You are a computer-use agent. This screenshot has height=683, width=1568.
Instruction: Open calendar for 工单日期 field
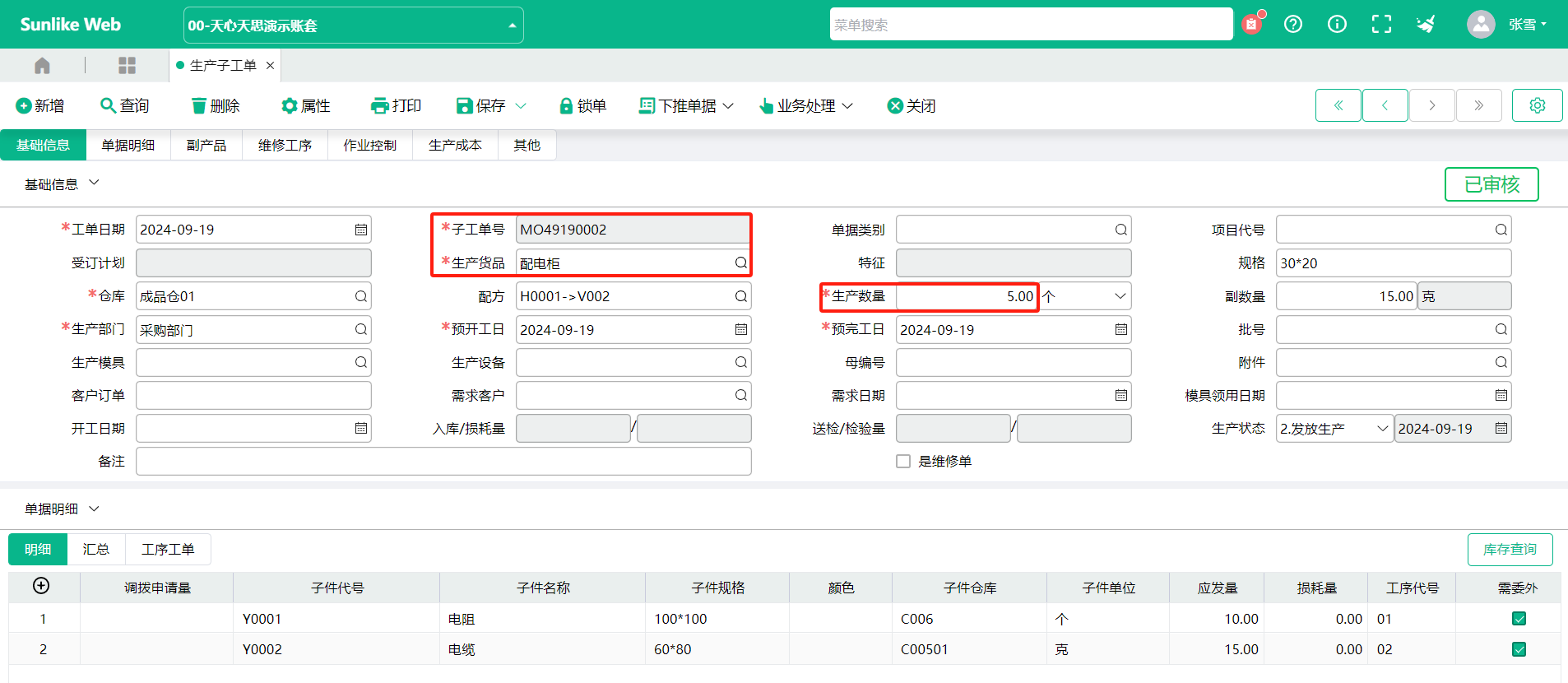pyautogui.click(x=361, y=230)
